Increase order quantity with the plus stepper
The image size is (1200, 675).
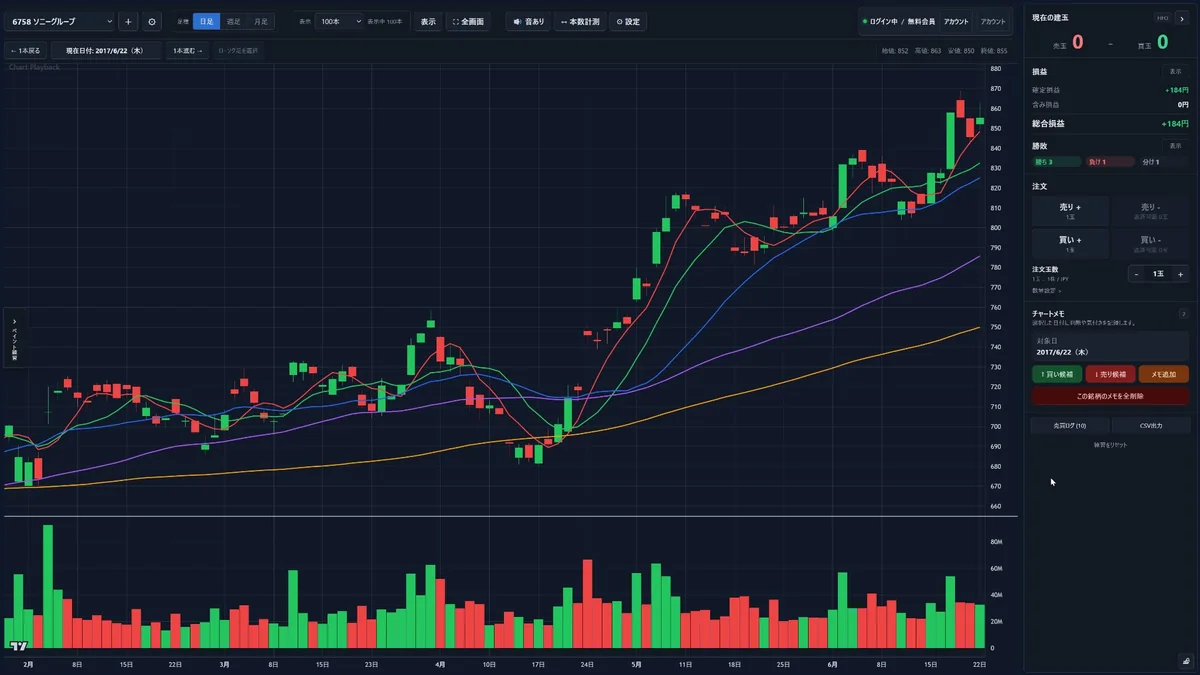coord(1180,274)
